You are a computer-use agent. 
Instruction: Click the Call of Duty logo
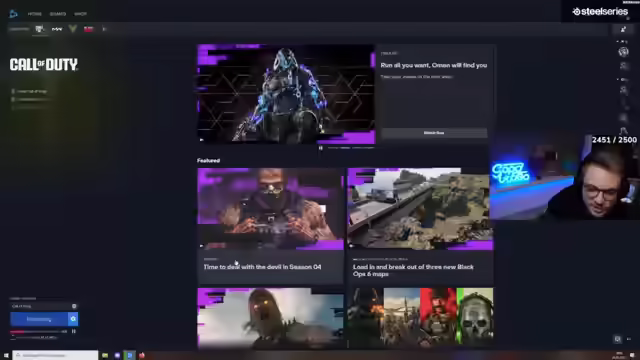click(44, 64)
